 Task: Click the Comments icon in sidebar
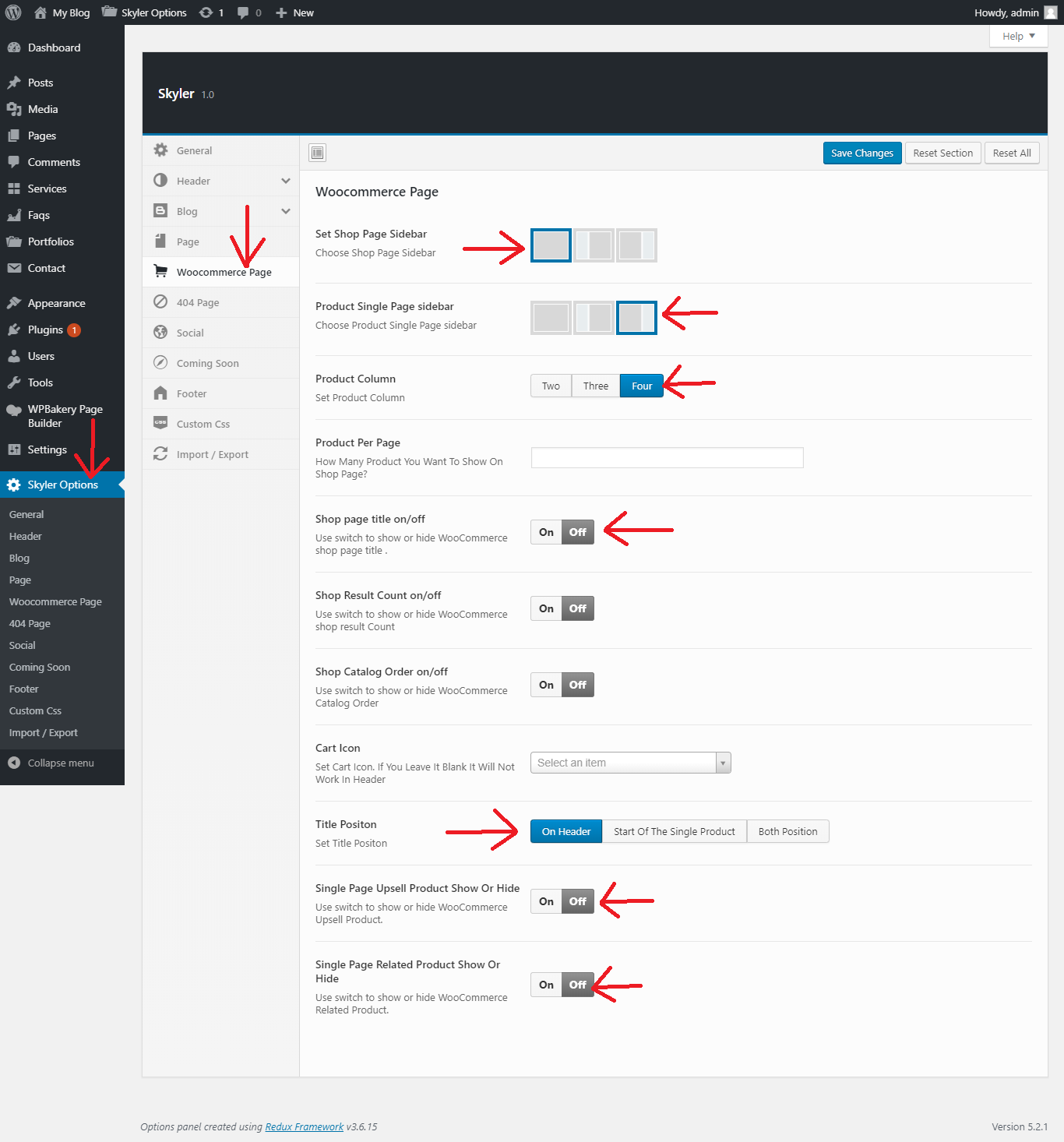coord(13,162)
